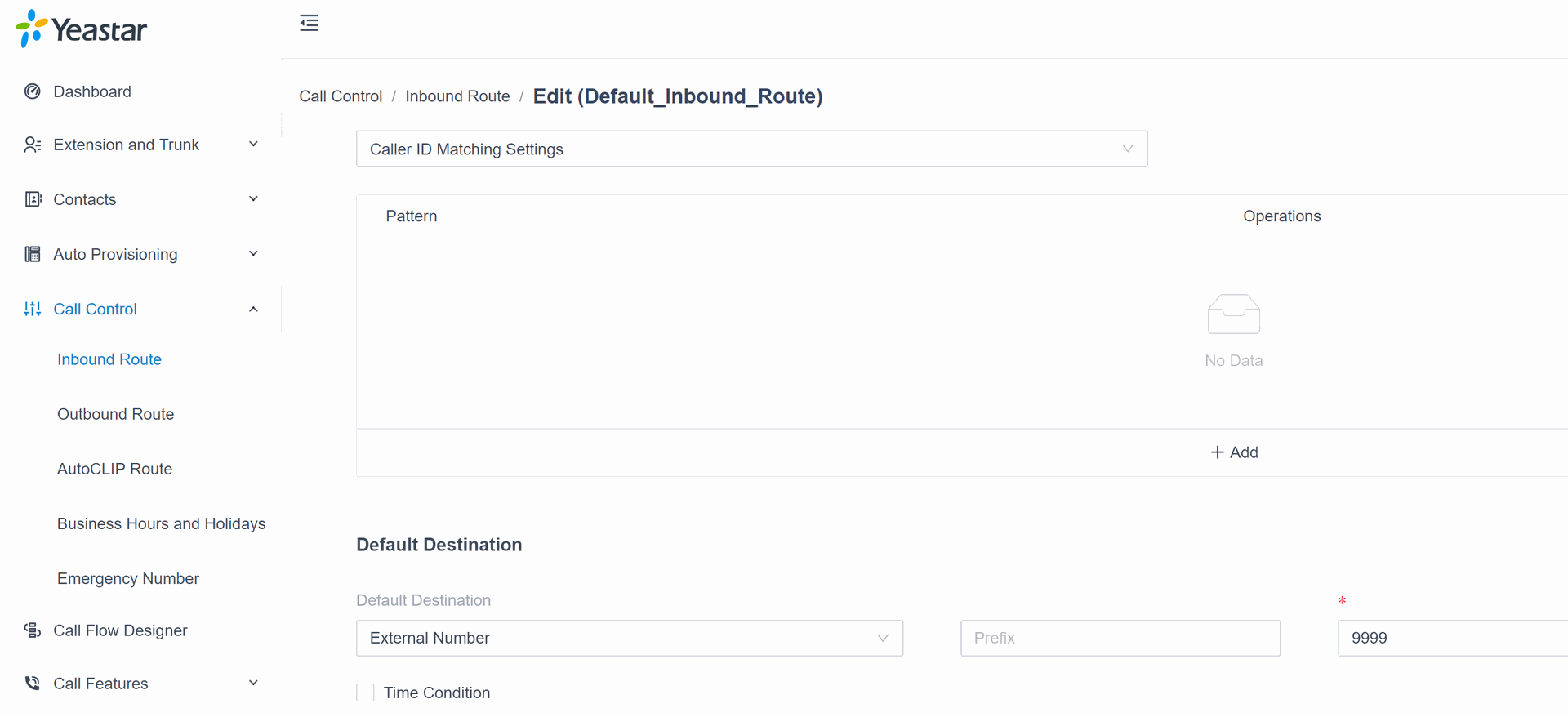Click the Extension and Trunk person icon
Image resolution: width=1568 pixels, height=717 pixels.
[33, 145]
